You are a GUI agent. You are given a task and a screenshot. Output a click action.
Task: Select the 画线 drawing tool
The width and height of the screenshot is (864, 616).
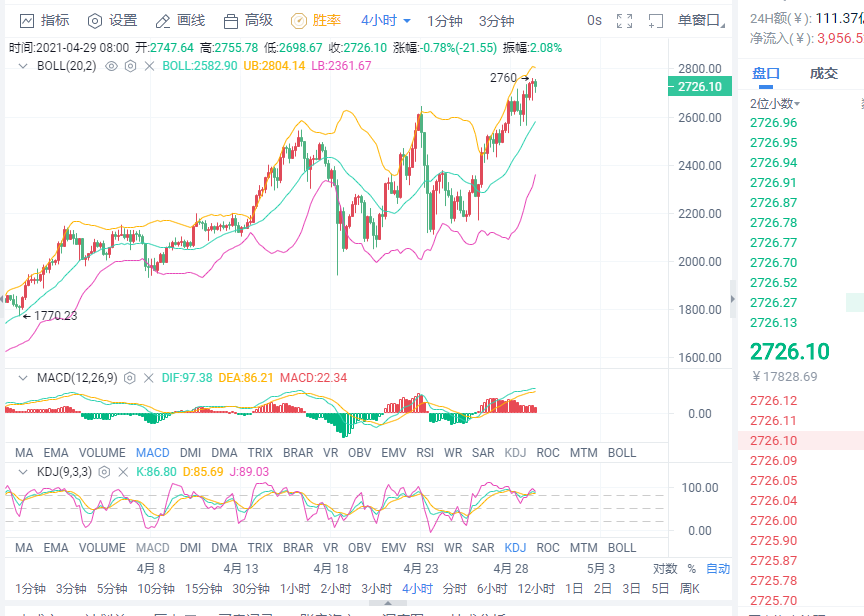coord(180,20)
